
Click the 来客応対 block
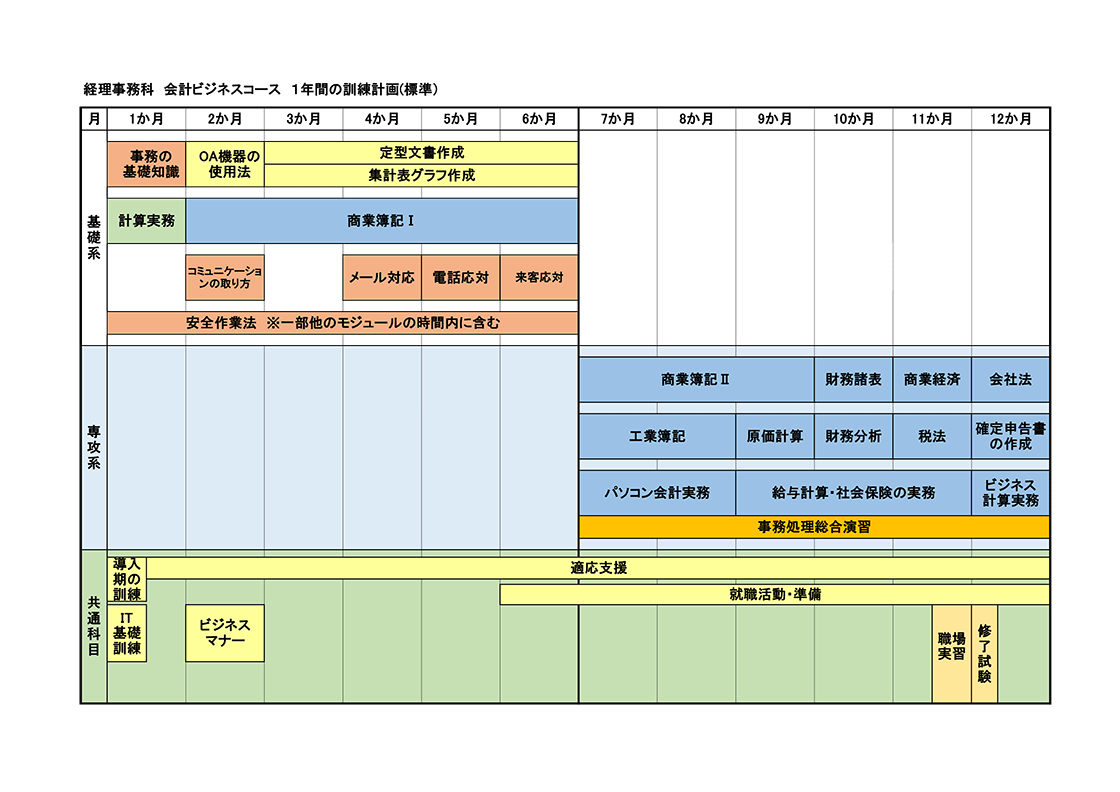coord(539,277)
